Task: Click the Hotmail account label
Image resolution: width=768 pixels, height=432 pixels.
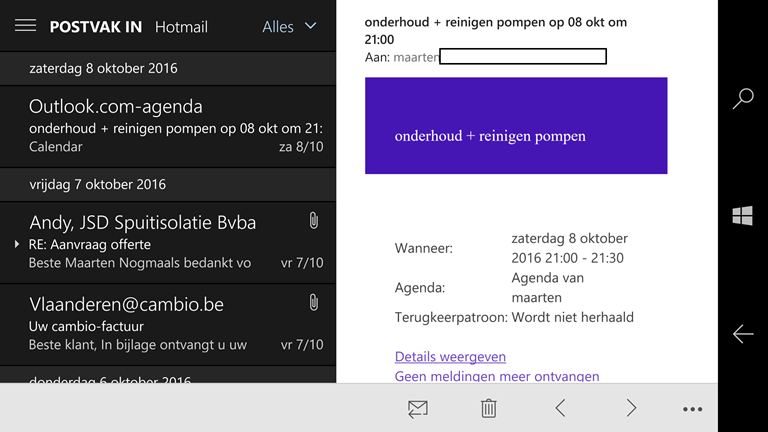Action: [x=181, y=27]
